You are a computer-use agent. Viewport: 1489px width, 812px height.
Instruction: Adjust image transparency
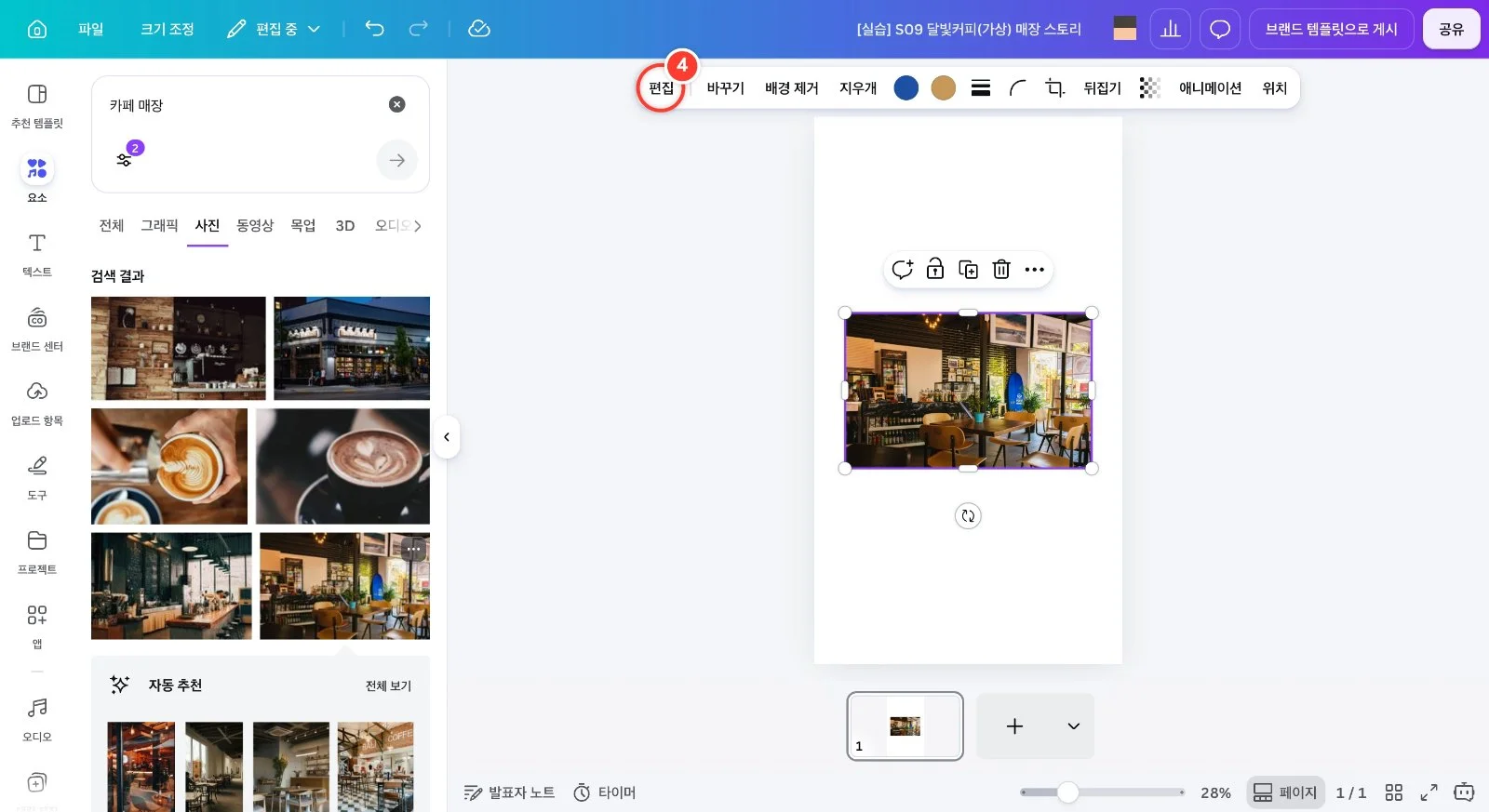(x=1150, y=87)
